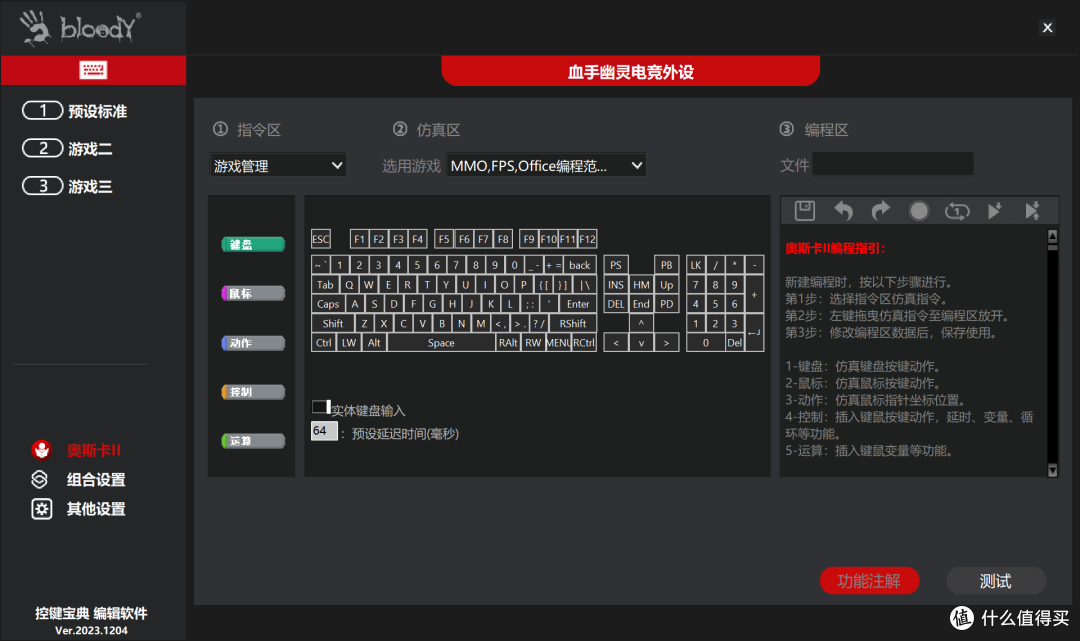Click the End key on virtual keyboard

coord(641,304)
